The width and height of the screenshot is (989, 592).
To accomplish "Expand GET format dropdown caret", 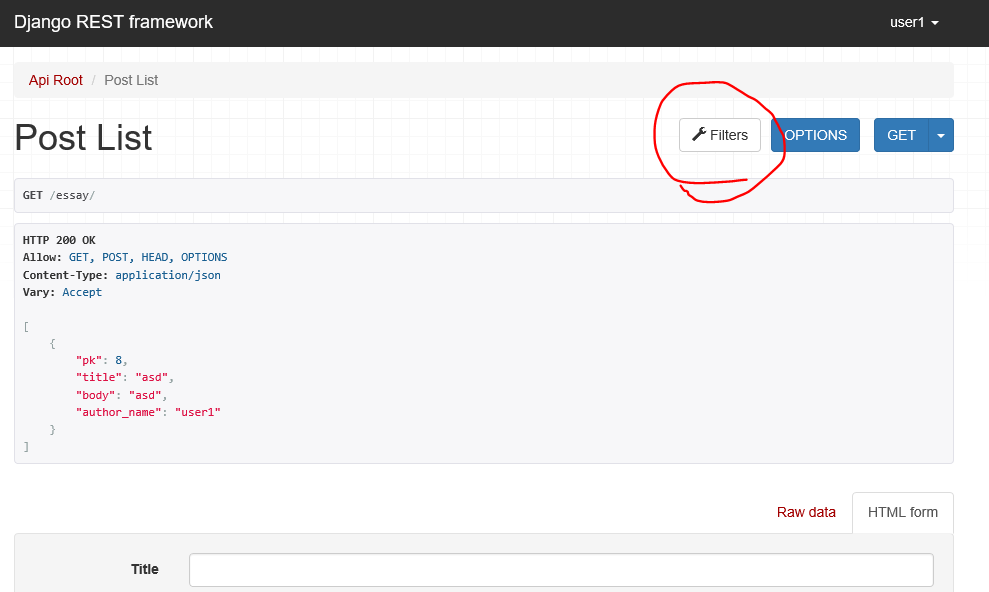I will click(x=941, y=135).
